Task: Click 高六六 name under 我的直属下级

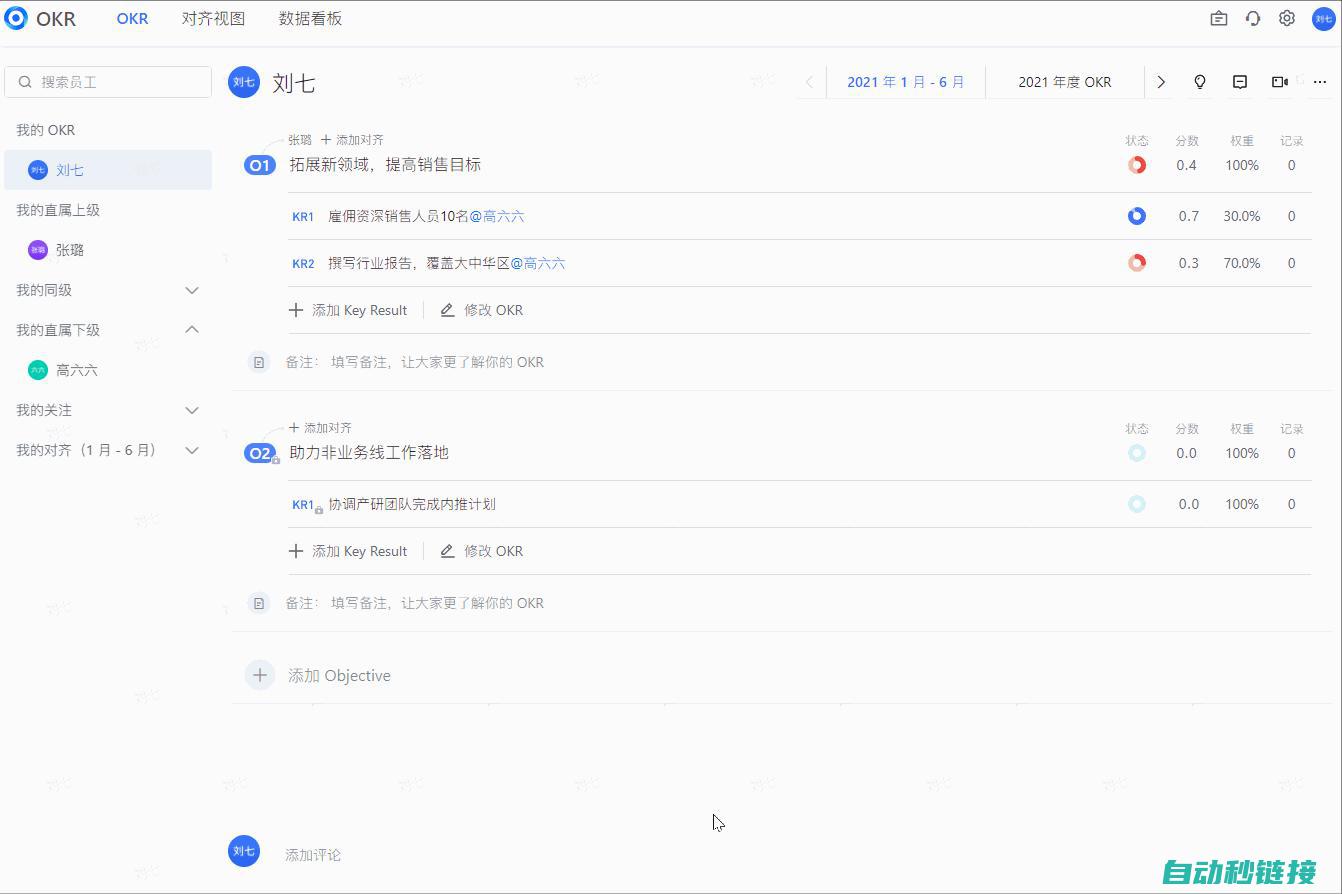Action: tap(77, 370)
